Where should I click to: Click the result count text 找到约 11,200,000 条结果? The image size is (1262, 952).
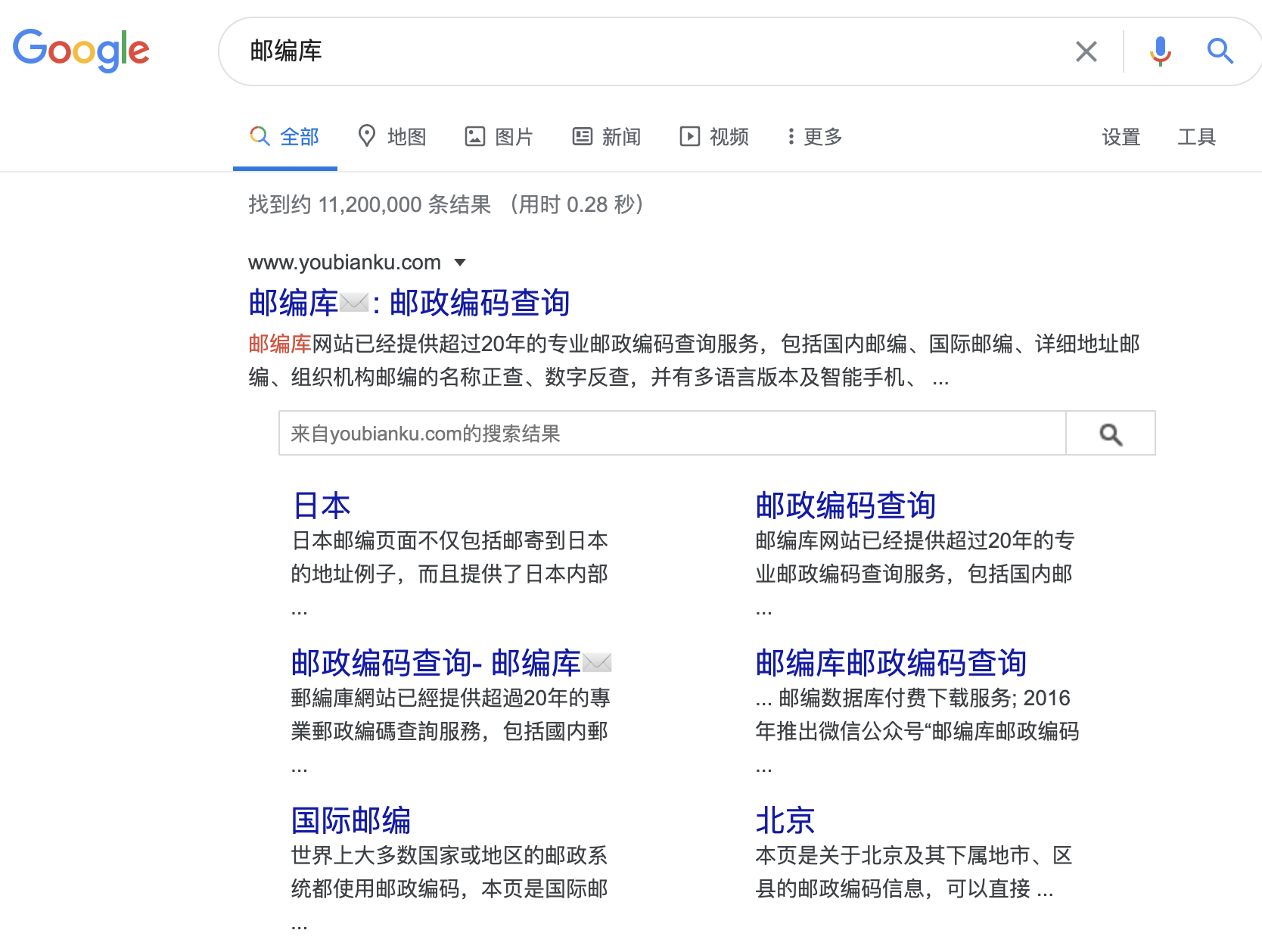(x=370, y=204)
